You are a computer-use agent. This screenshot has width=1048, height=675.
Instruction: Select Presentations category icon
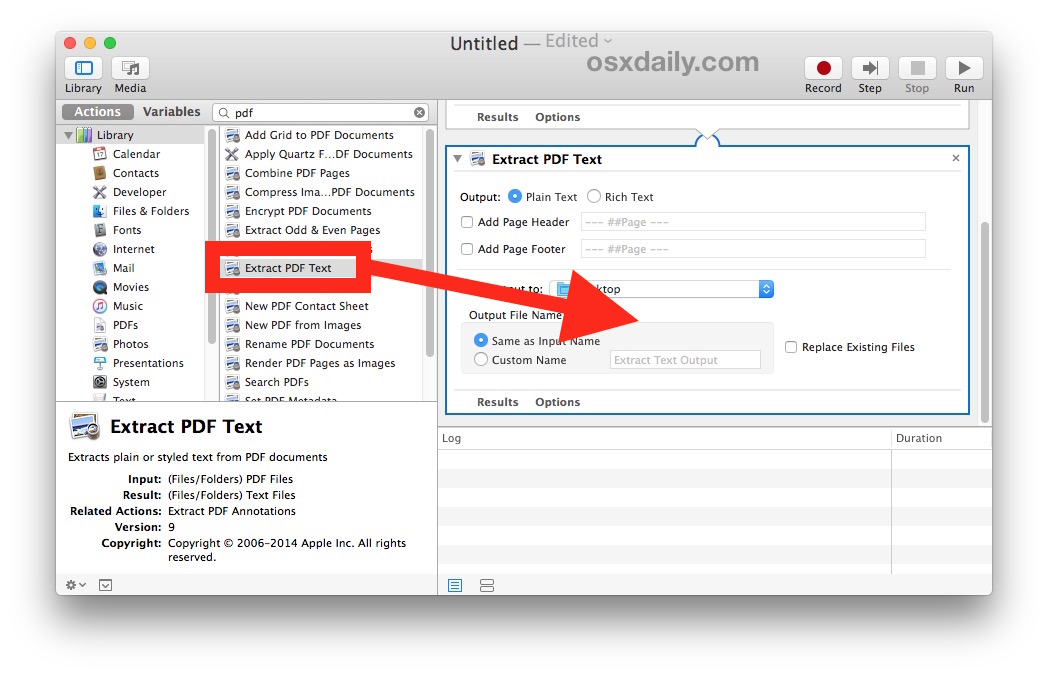(x=100, y=364)
